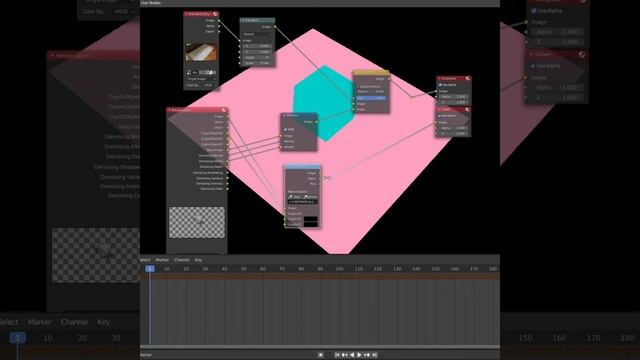This screenshot has height=360, width=640.
Task: Open the Marker menu in timeline
Action: pyautogui.click(x=162, y=260)
